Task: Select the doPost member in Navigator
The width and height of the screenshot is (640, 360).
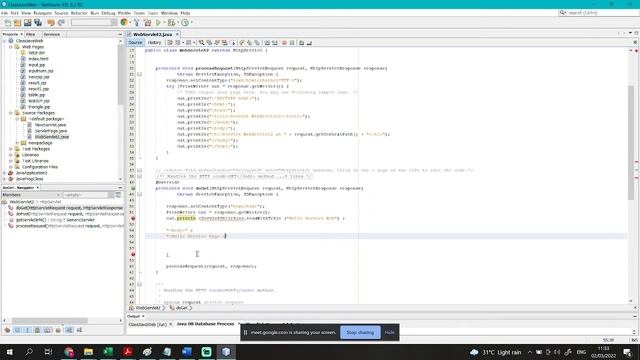Action: pyautogui.click(x=69, y=213)
